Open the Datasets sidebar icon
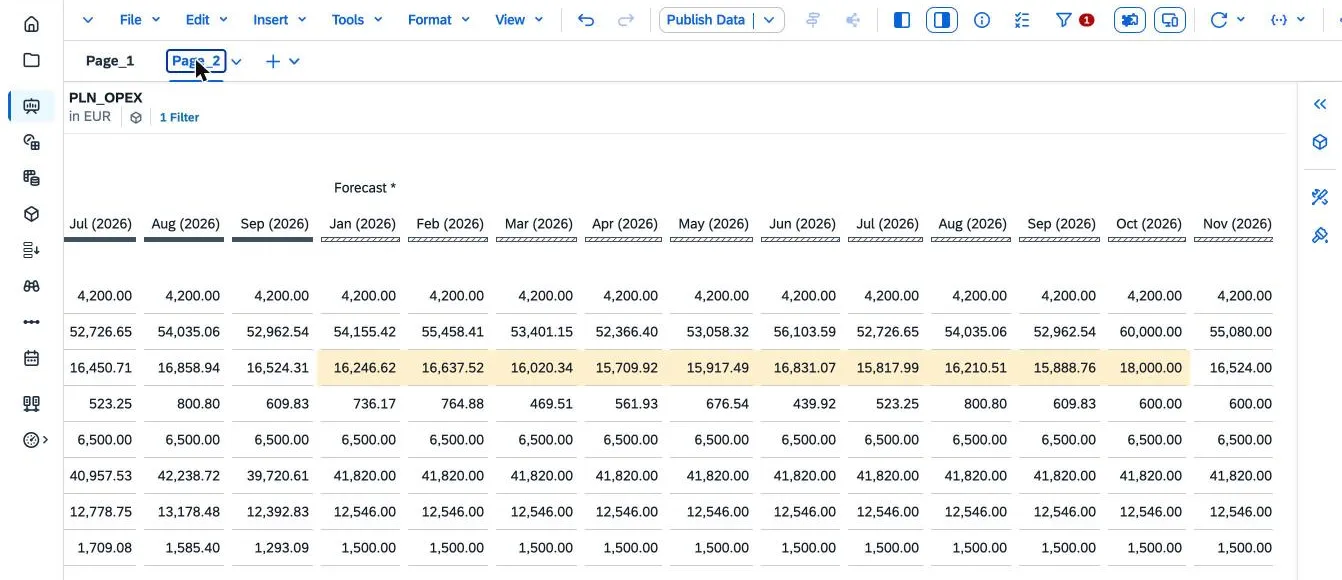1342x580 pixels. point(31,178)
